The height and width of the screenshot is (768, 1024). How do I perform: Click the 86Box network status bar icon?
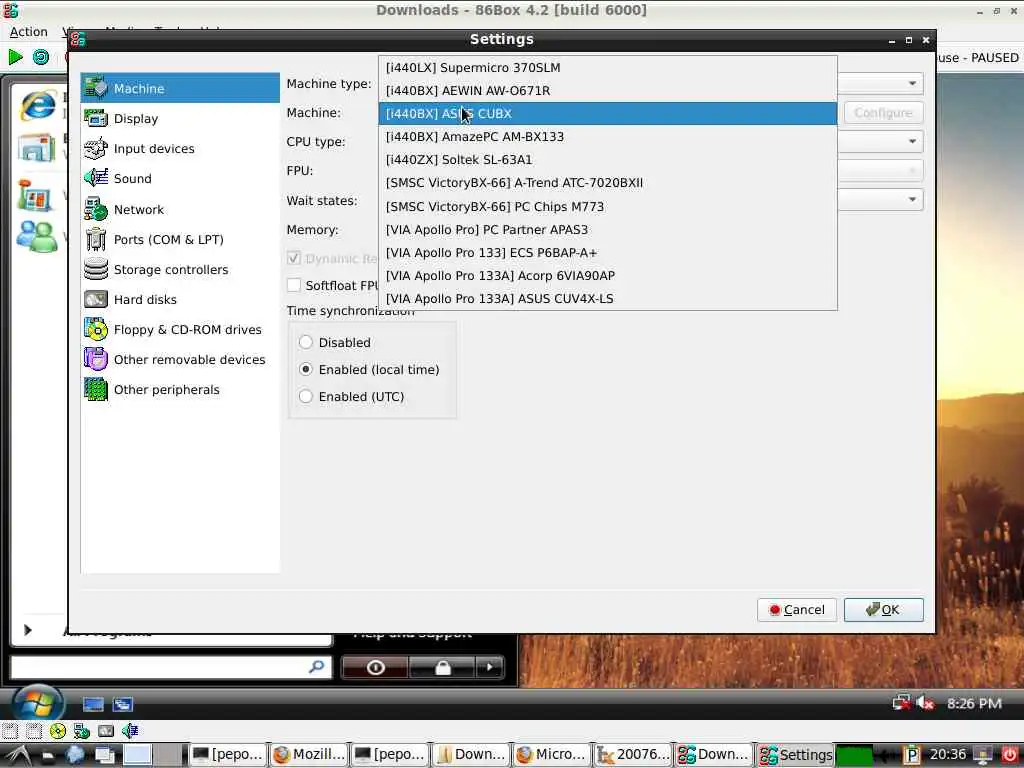(x=82, y=731)
